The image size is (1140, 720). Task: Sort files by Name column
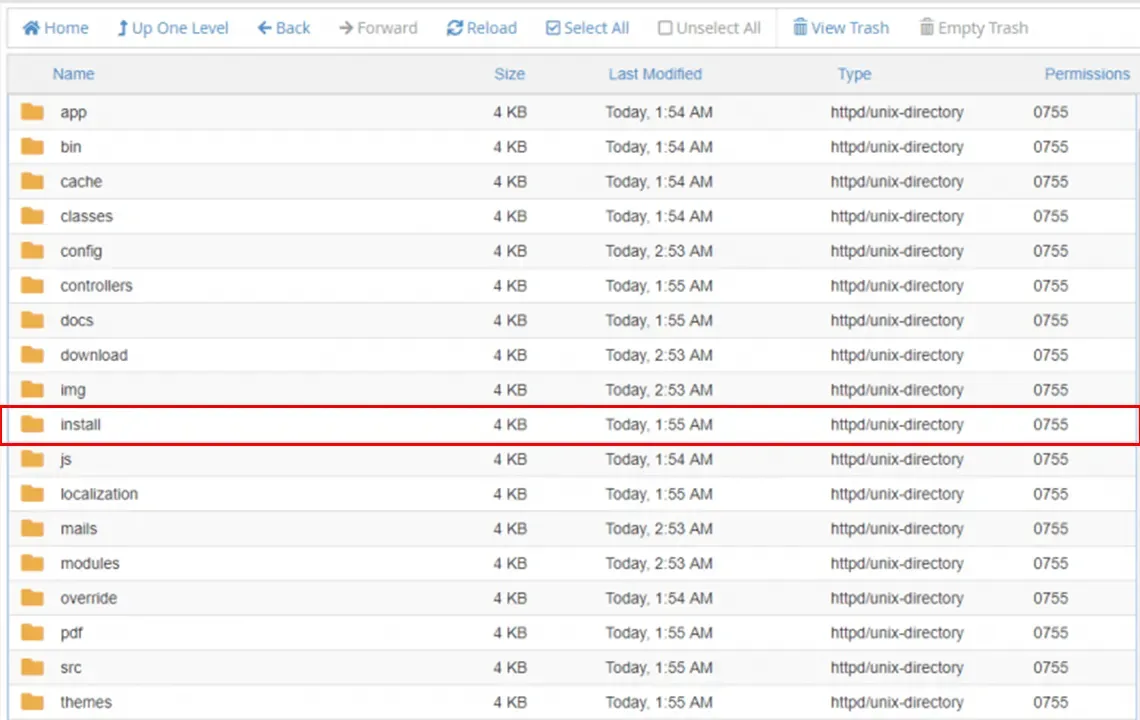tap(73, 74)
